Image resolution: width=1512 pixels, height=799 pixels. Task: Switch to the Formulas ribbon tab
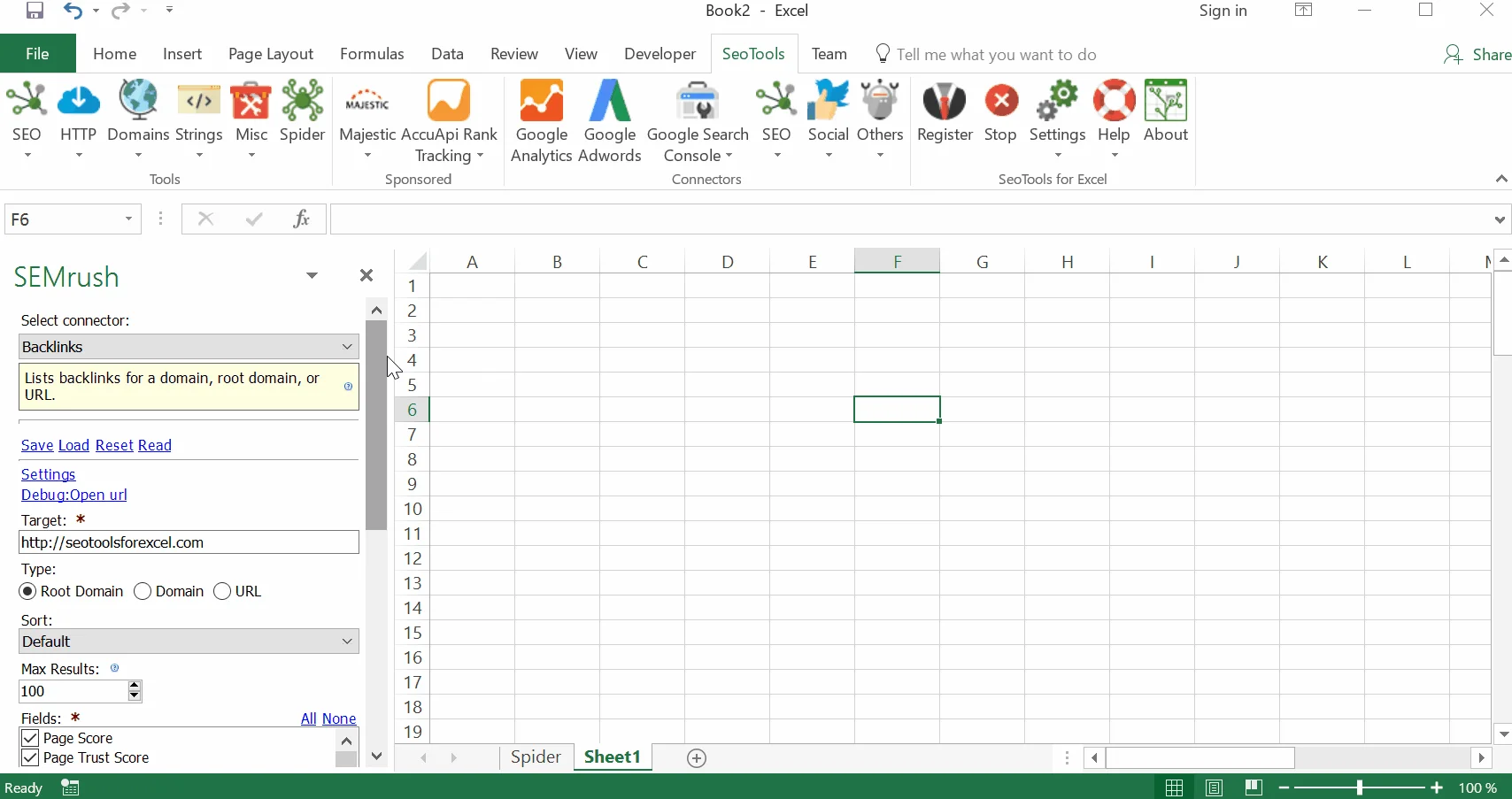(x=372, y=54)
